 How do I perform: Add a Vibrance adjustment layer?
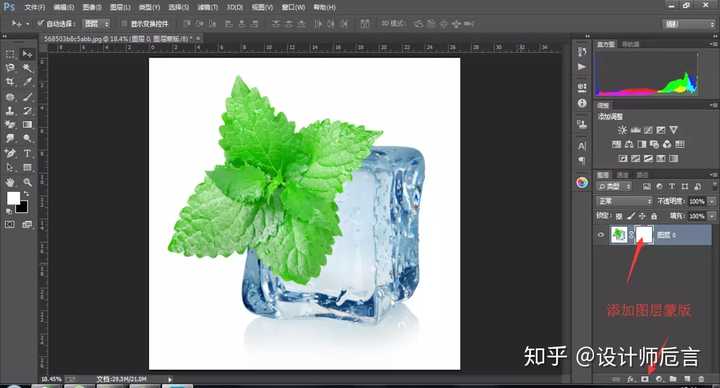(674, 130)
